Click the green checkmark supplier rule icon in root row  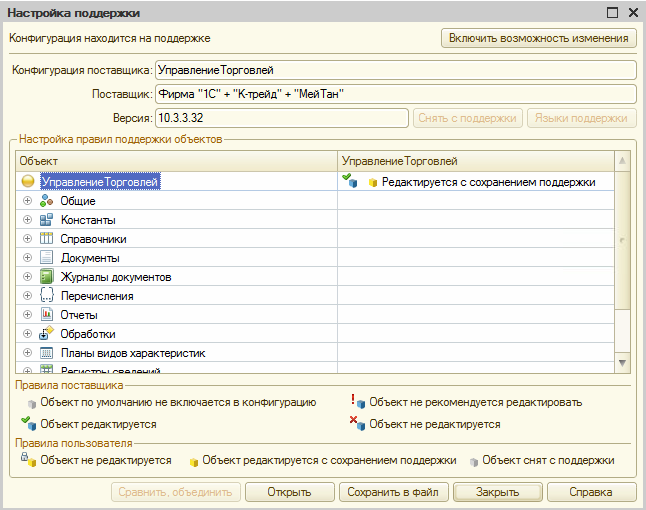(350, 180)
